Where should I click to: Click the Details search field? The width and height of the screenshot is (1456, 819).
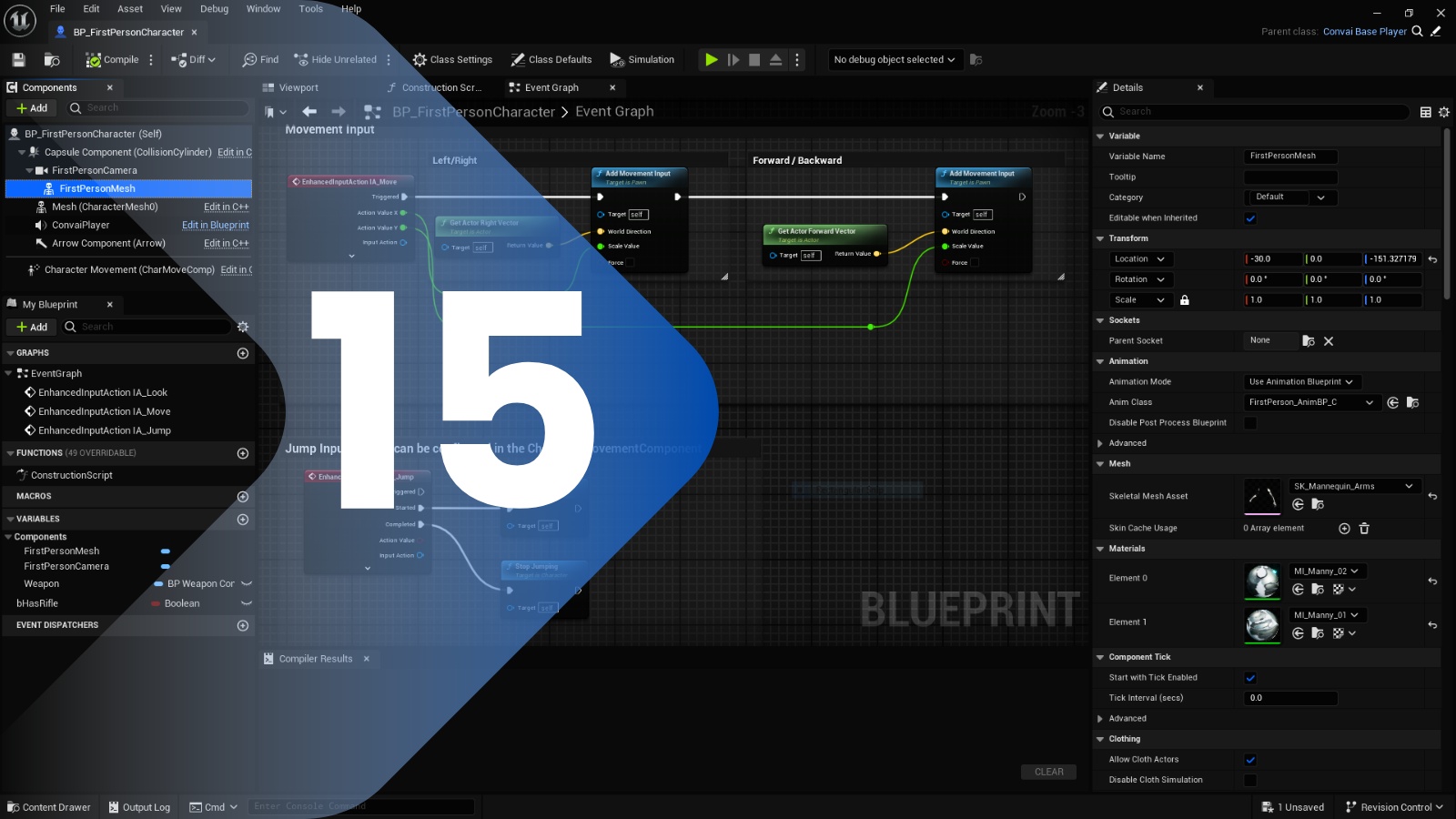1255,112
